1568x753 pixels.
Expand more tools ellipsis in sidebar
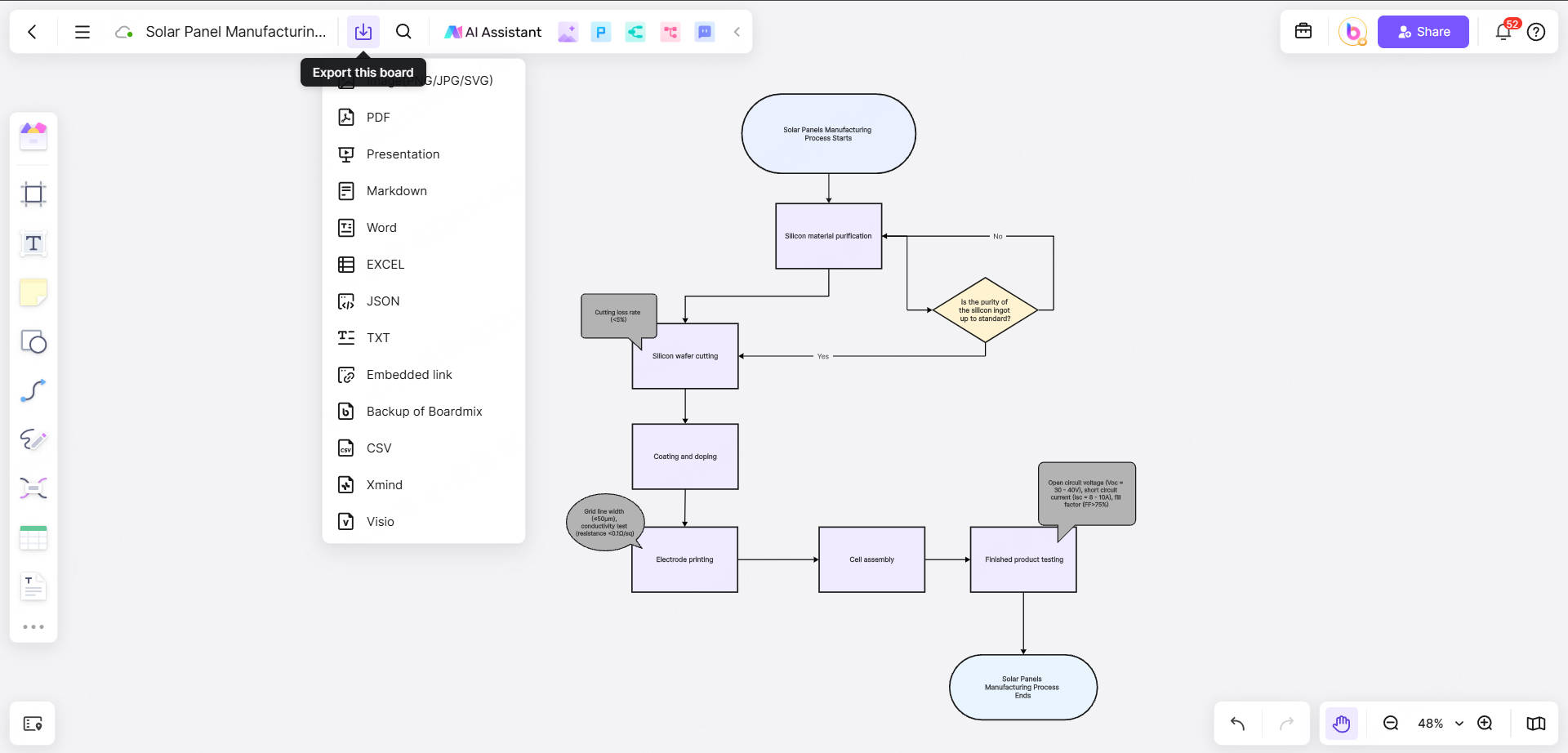click(x=33, y=627)
